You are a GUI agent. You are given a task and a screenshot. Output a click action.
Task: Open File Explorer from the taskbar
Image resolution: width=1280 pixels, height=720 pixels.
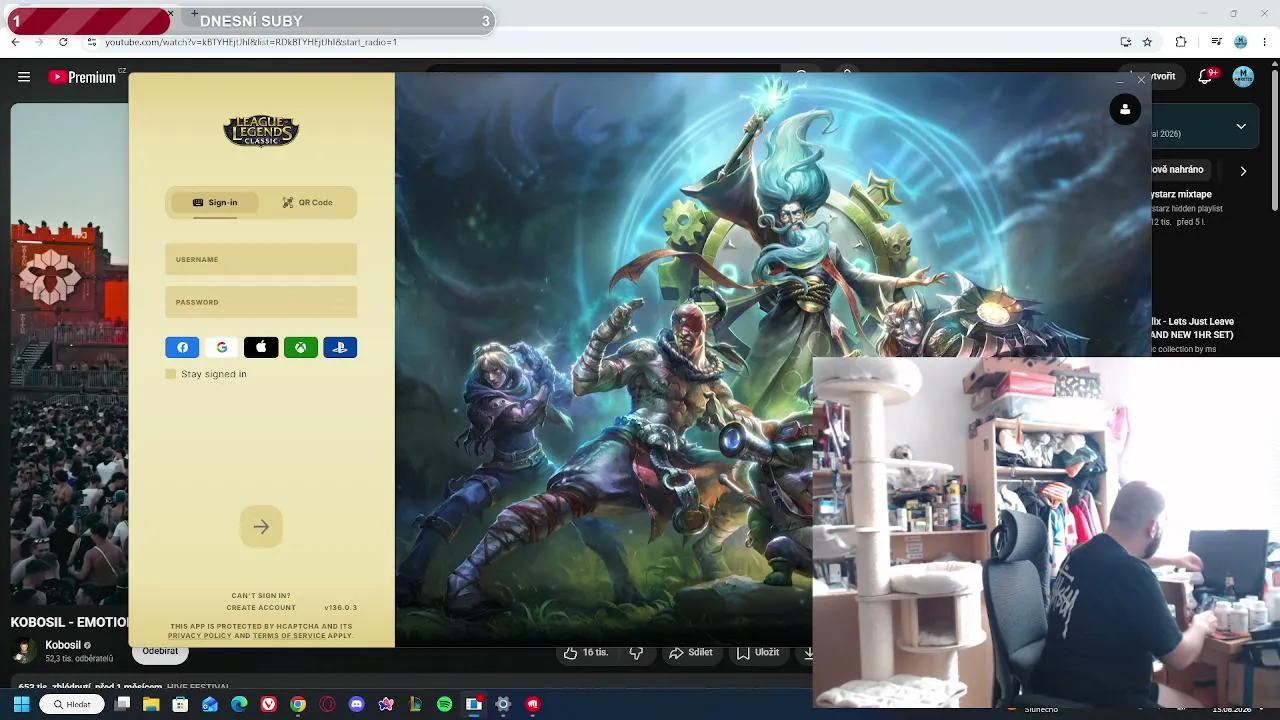(151, 704)
